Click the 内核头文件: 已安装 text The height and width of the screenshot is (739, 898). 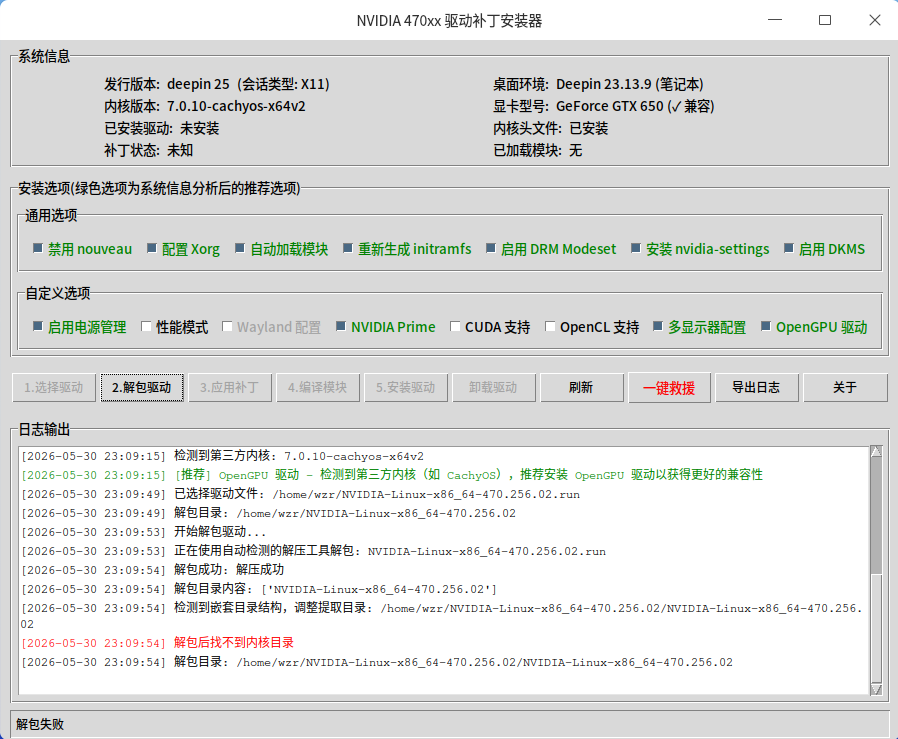point(550,128)
